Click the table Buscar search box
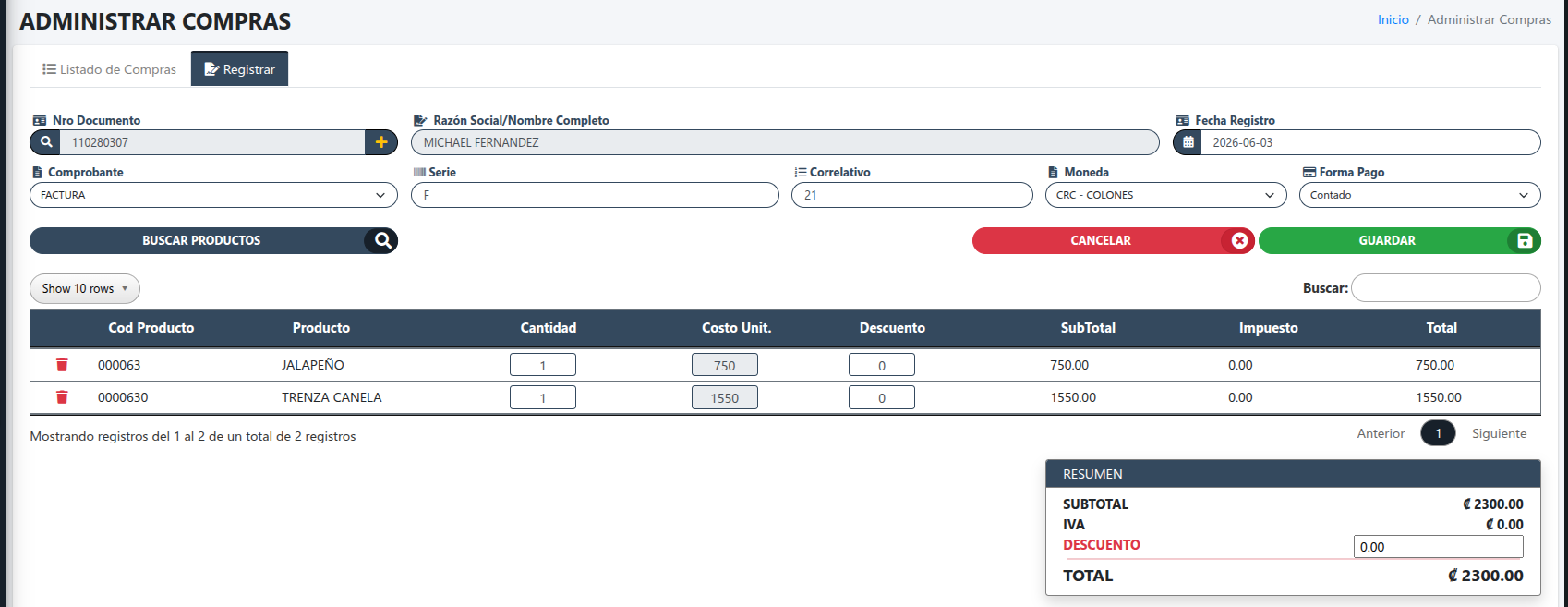This screenshot has width=1568, height=607. point(1446,288)
